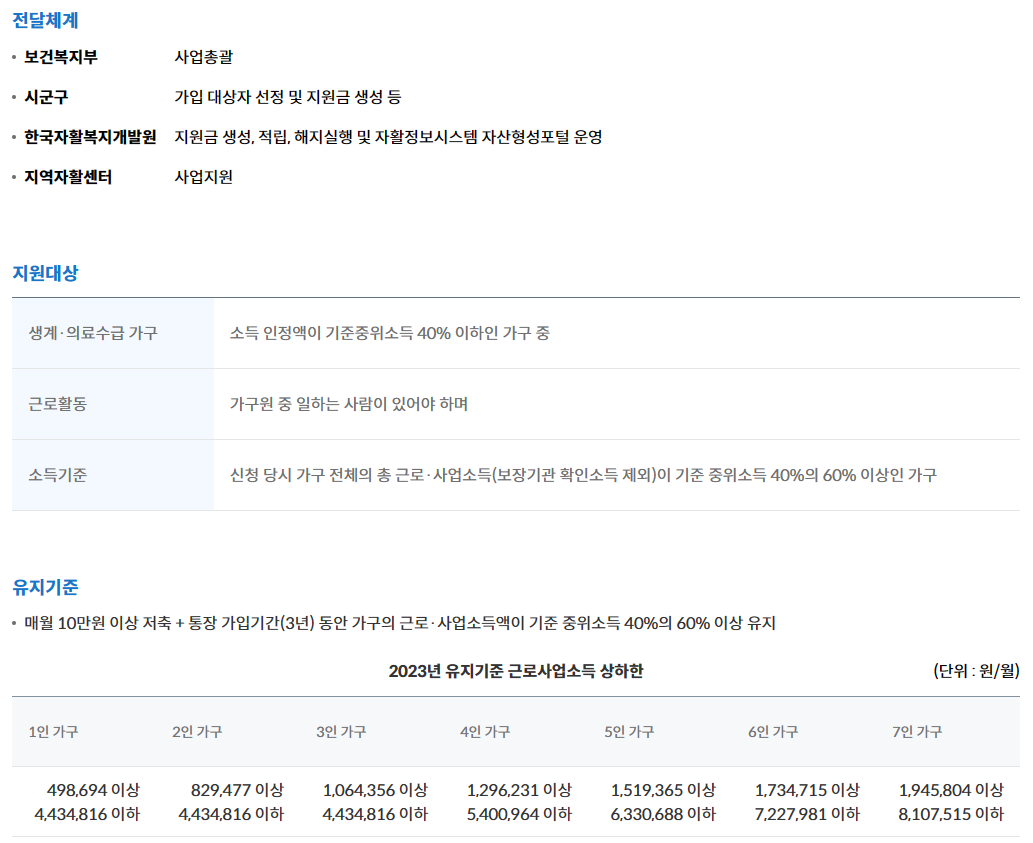Click the '1,064,356 이상' value
1033x843 pixels.
click(375, 790)
